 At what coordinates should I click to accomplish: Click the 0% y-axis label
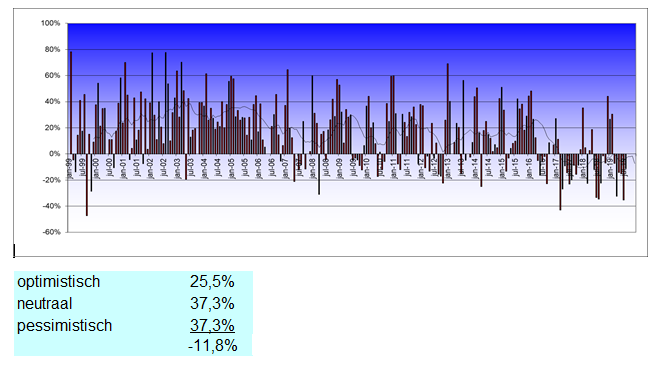[x=54, y=154]
